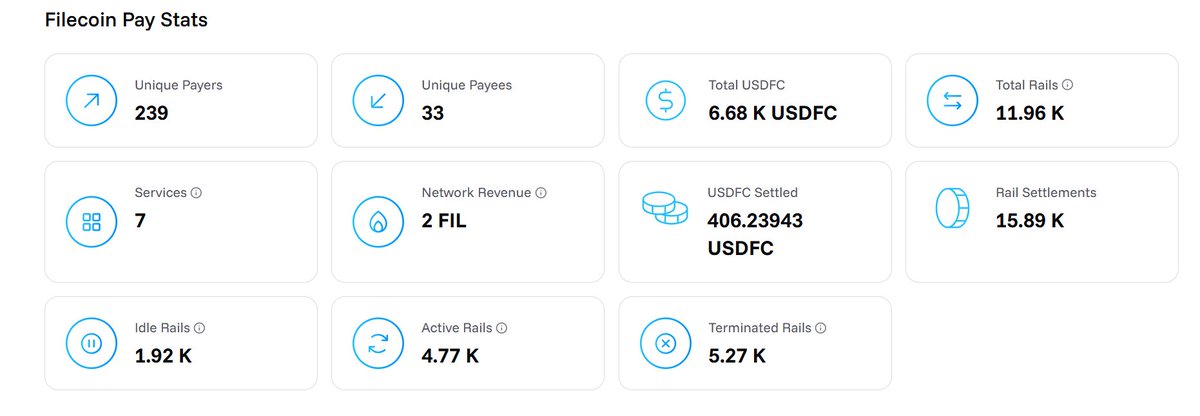Click the Network Revenue label
Image resolution: width=1200 pixels, height=416 pixels.
(x=476, y=193)
